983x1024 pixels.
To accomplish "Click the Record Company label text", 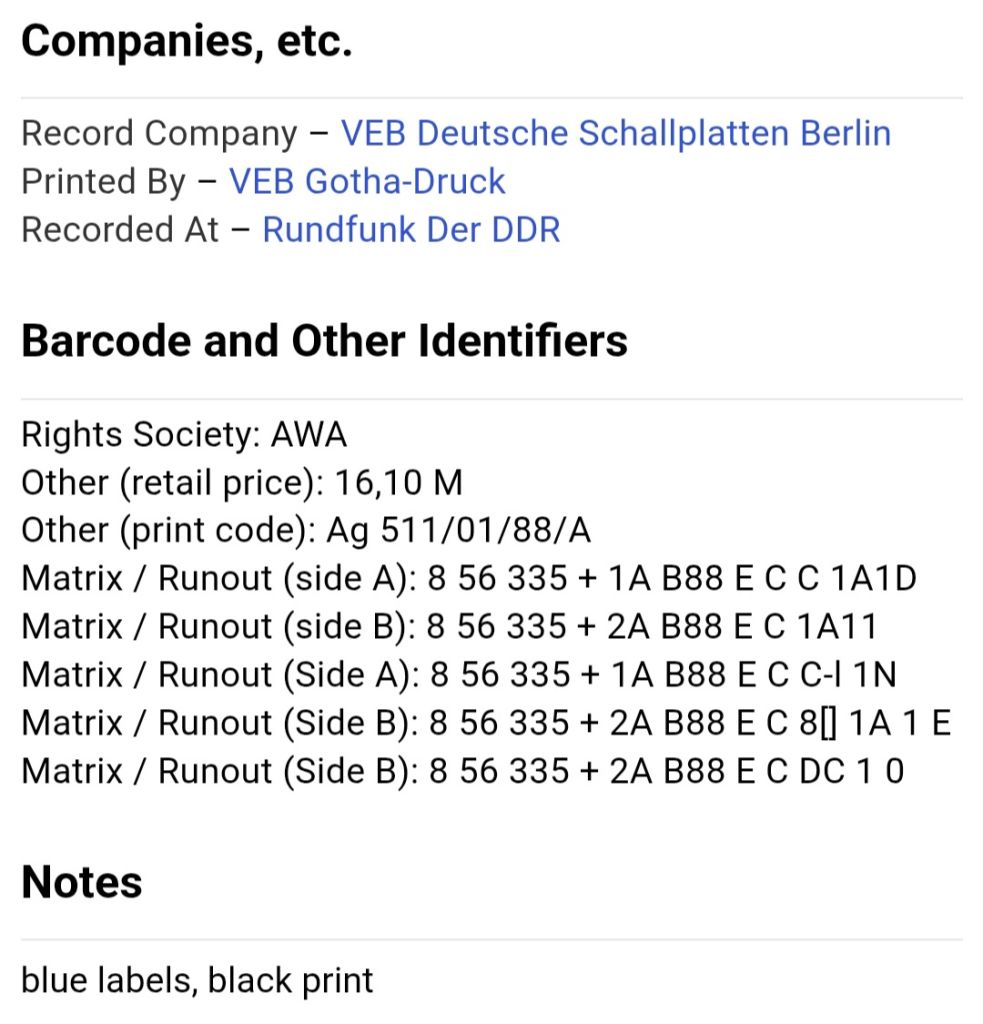I will [159, 133].
